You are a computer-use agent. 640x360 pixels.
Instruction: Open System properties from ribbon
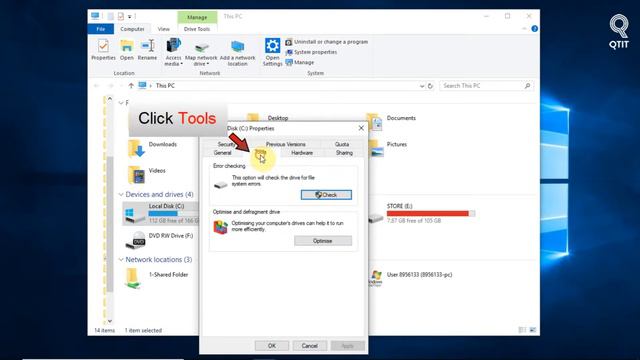tap(311, 52)
